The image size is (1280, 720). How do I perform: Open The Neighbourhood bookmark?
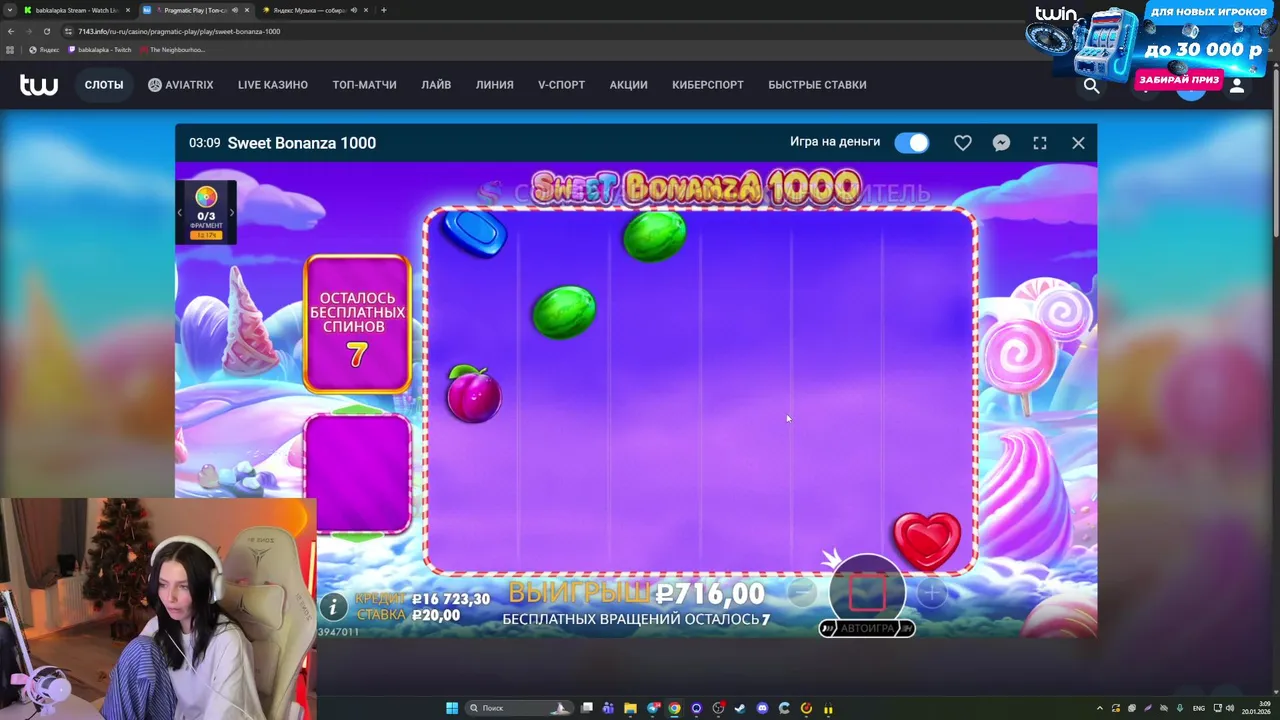[173, 49]
